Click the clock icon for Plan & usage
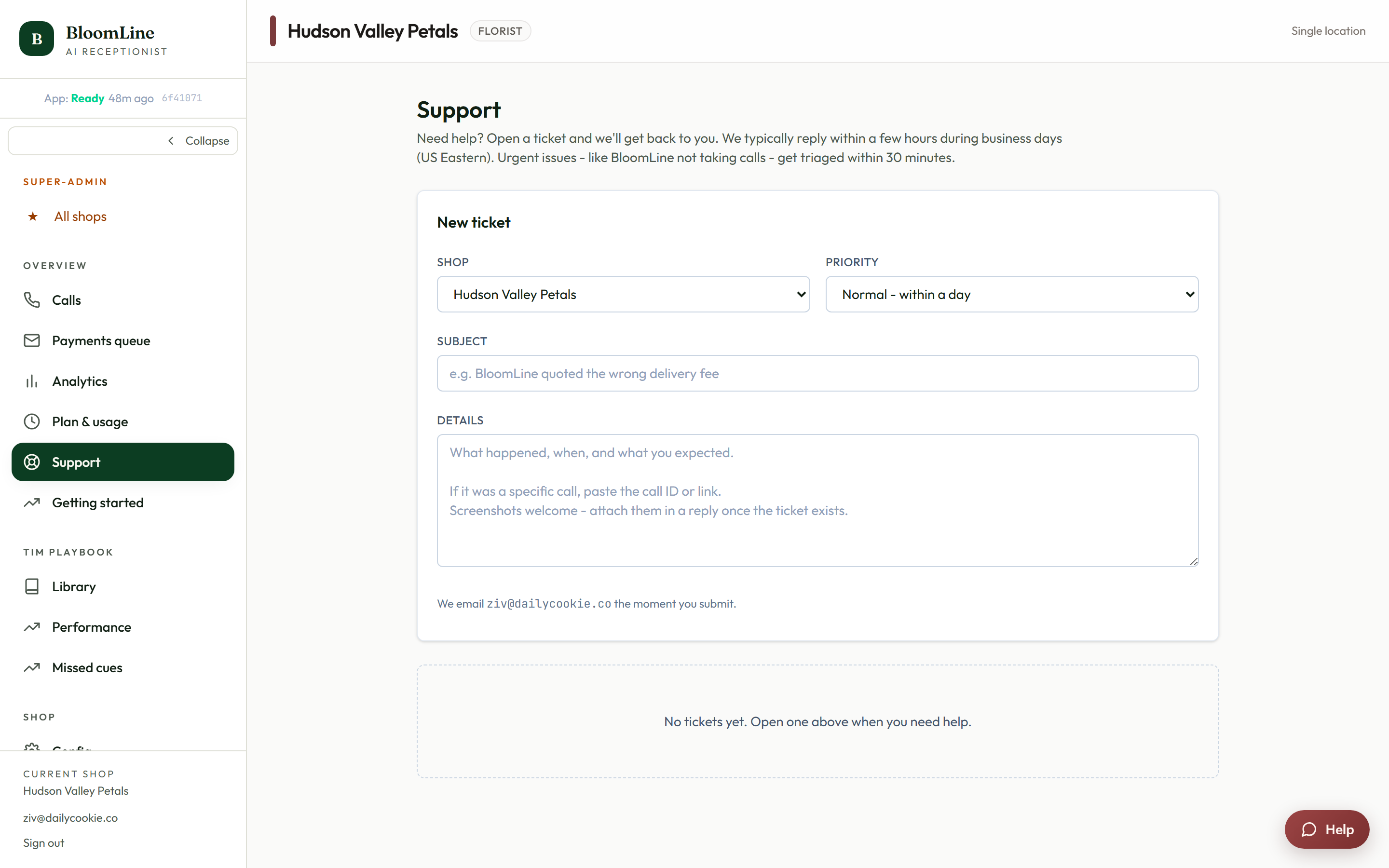Viewport: 1389px width, 868px height. (31, 421)
